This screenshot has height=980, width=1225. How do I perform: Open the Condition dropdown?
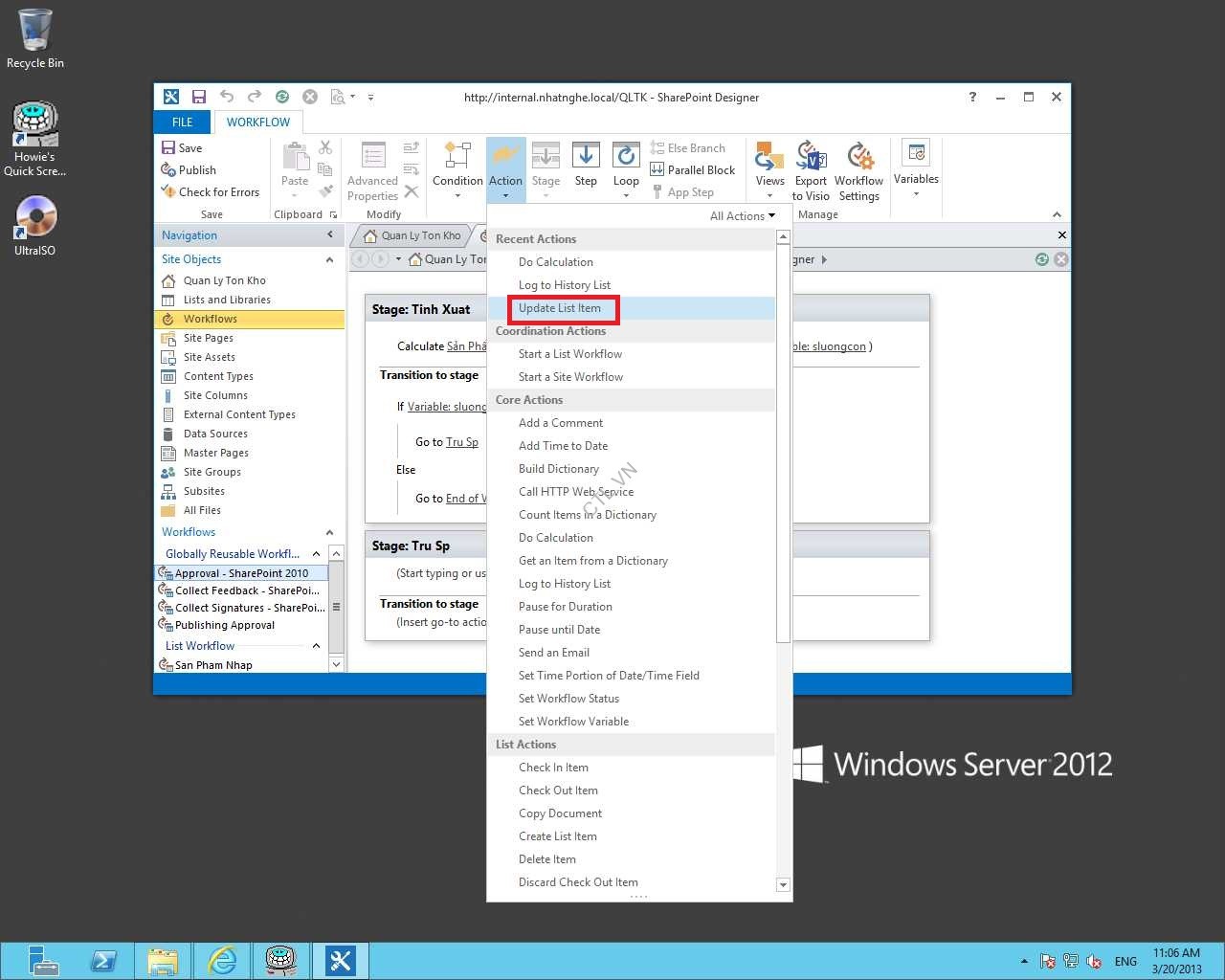pos(457,170)
